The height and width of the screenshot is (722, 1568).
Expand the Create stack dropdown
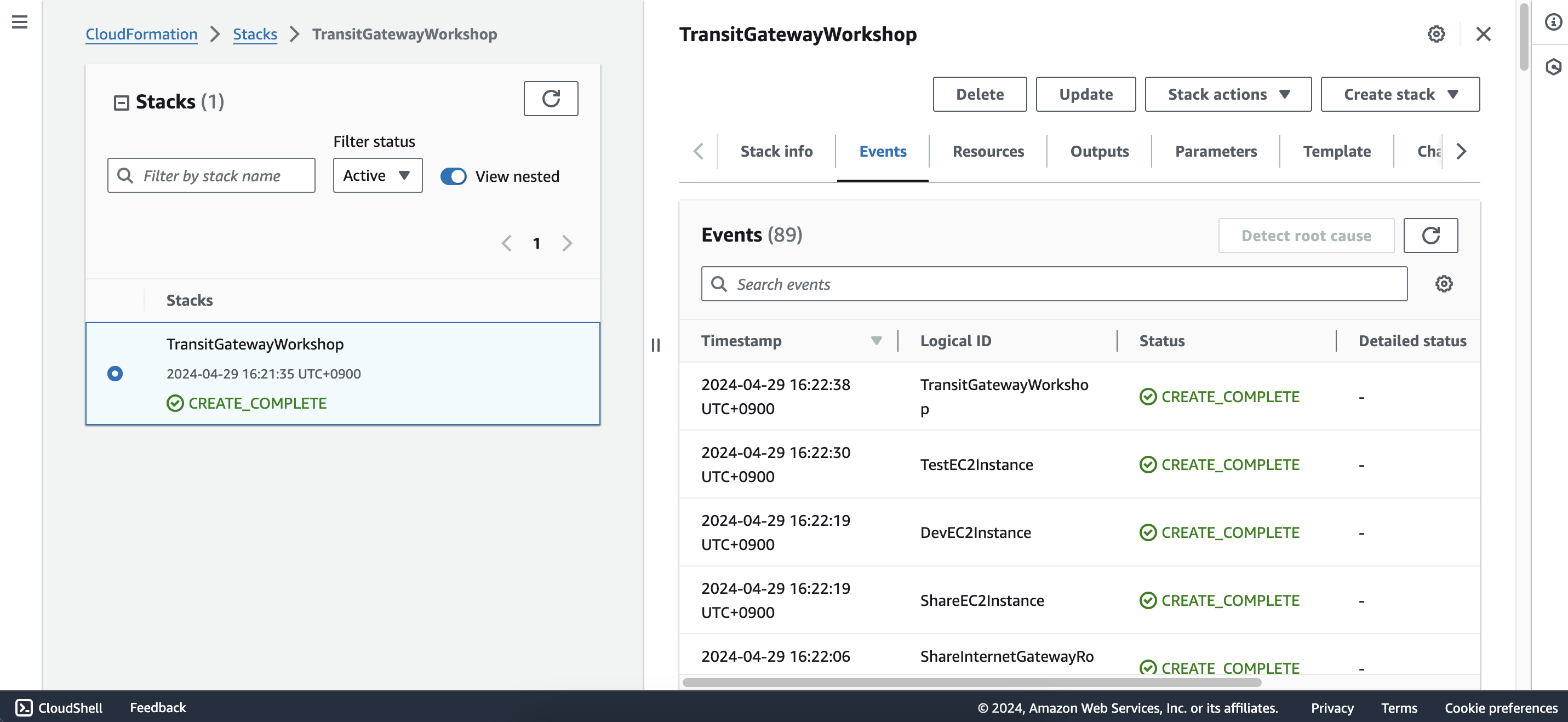coord(1400,94)
